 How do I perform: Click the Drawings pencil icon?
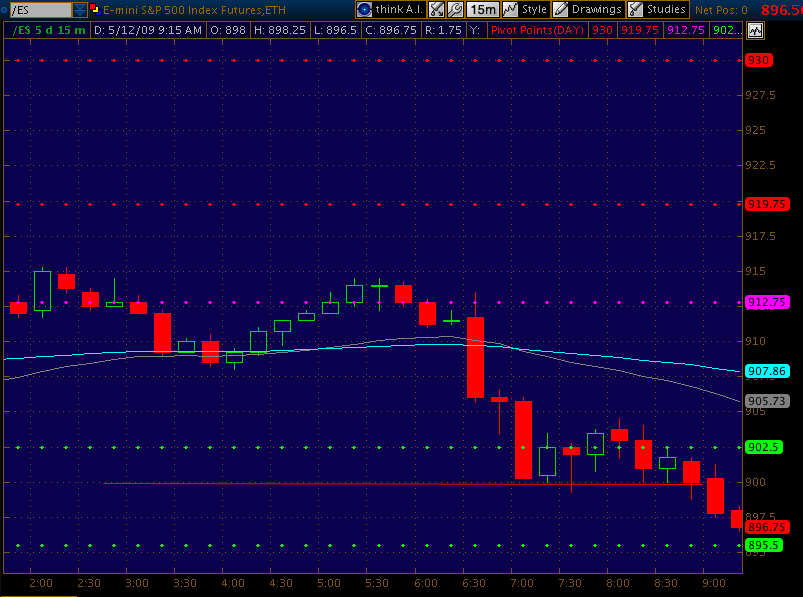[561, 9]
